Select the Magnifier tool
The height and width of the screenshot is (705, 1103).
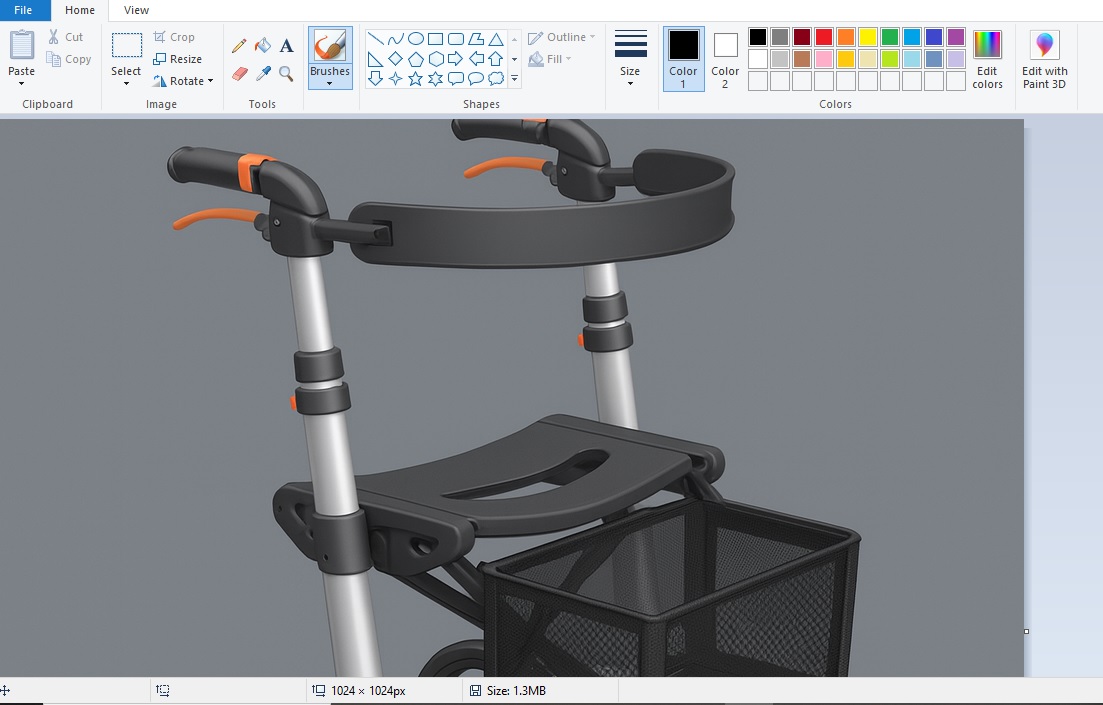(287, 73)
